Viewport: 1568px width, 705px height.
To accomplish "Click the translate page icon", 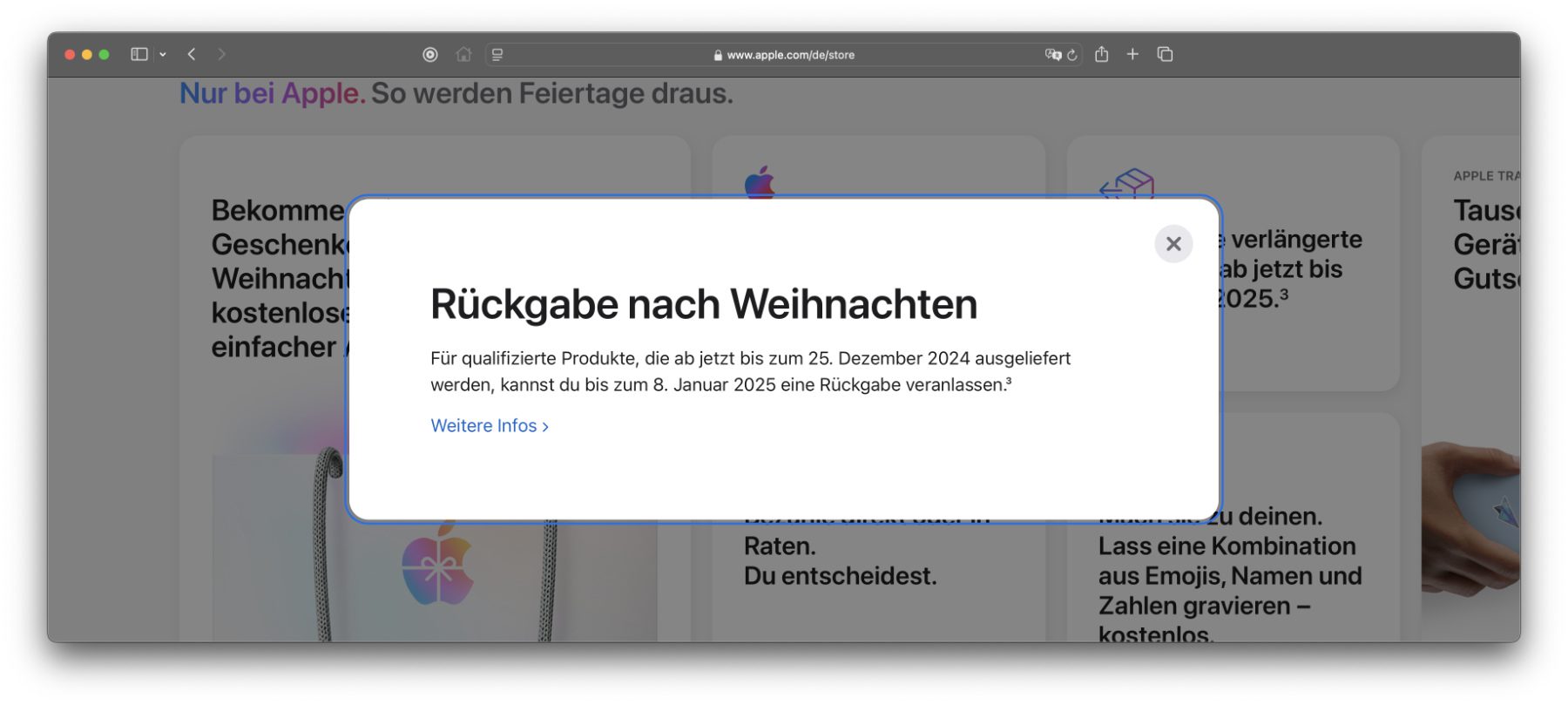I will [x=1052, y=54].
